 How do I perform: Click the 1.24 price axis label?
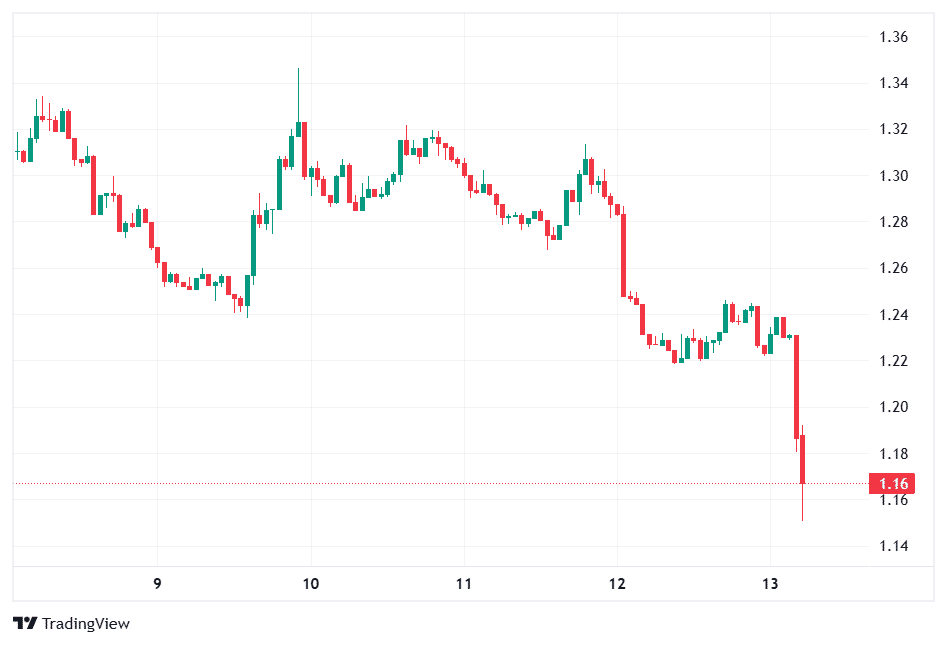pos(892,315)
